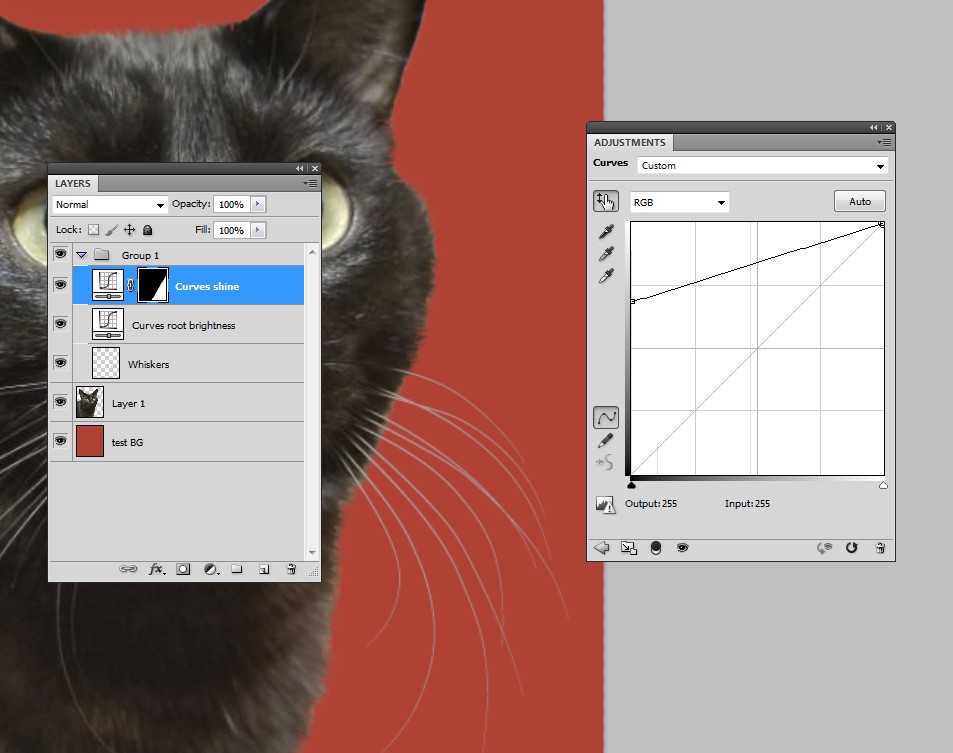
Task: Hide the Whiskers layer
Action: [x=60, y=363]
